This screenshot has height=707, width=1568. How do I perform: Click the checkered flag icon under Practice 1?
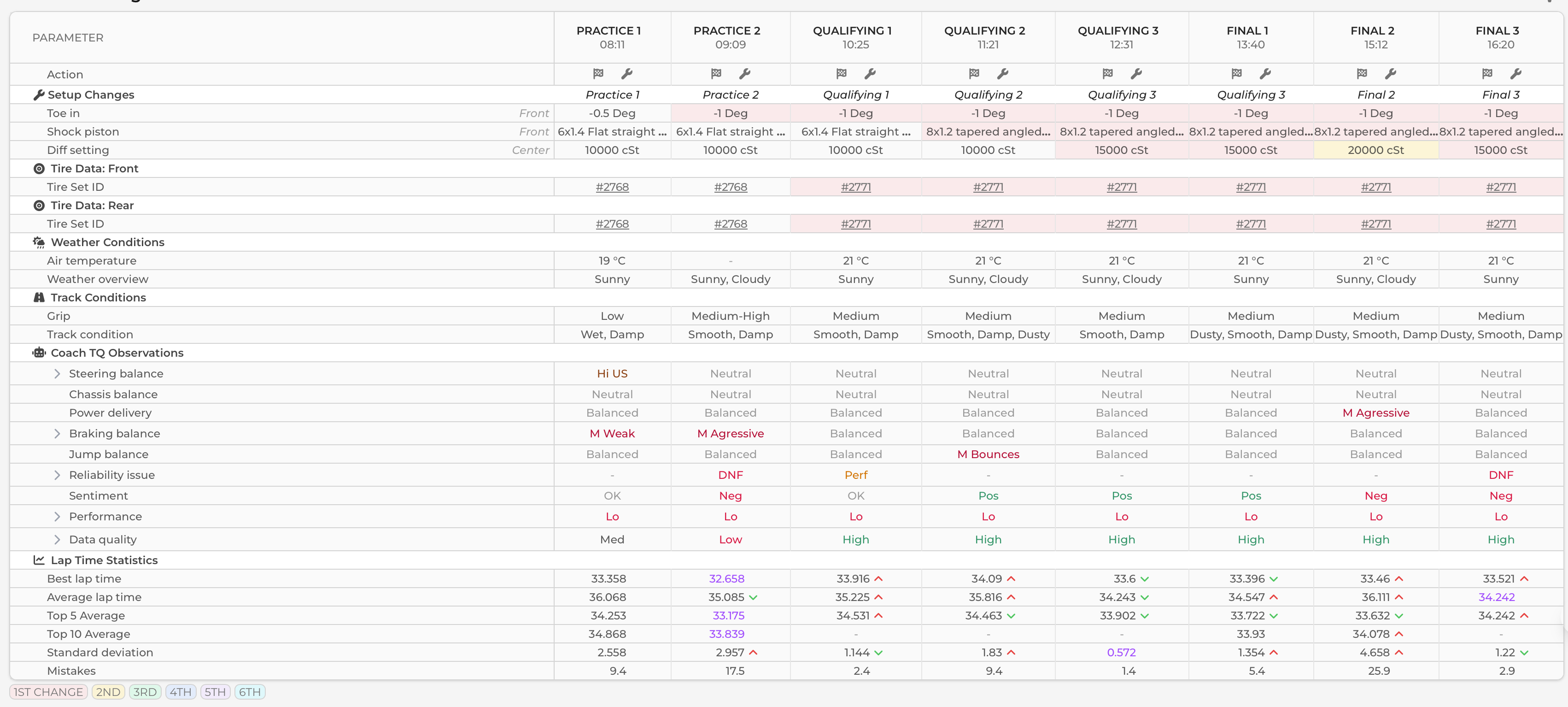(x=598, y=74)
